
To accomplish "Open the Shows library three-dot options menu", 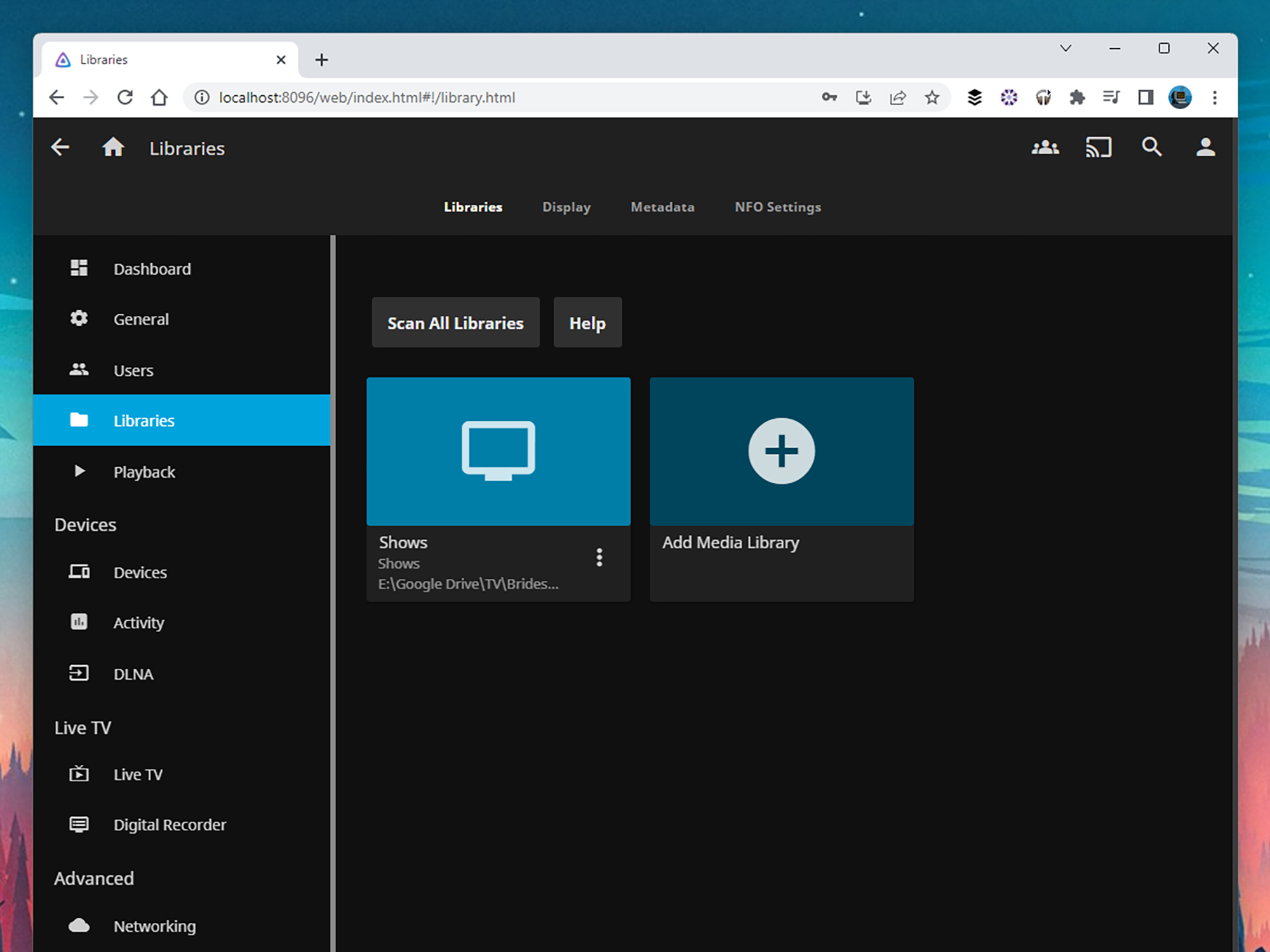I will [599, 557].
